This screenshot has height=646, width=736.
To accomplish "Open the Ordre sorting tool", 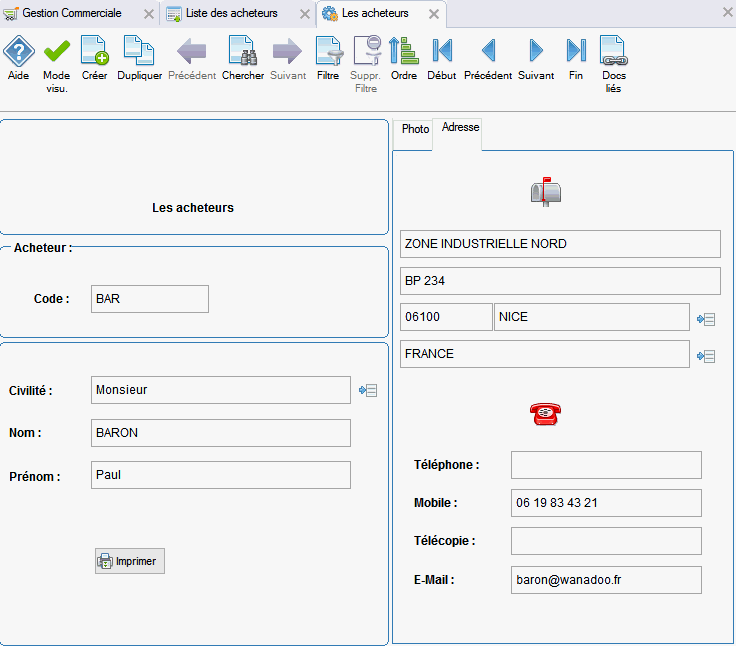I will pyautogui.click(x=404, y=59).
